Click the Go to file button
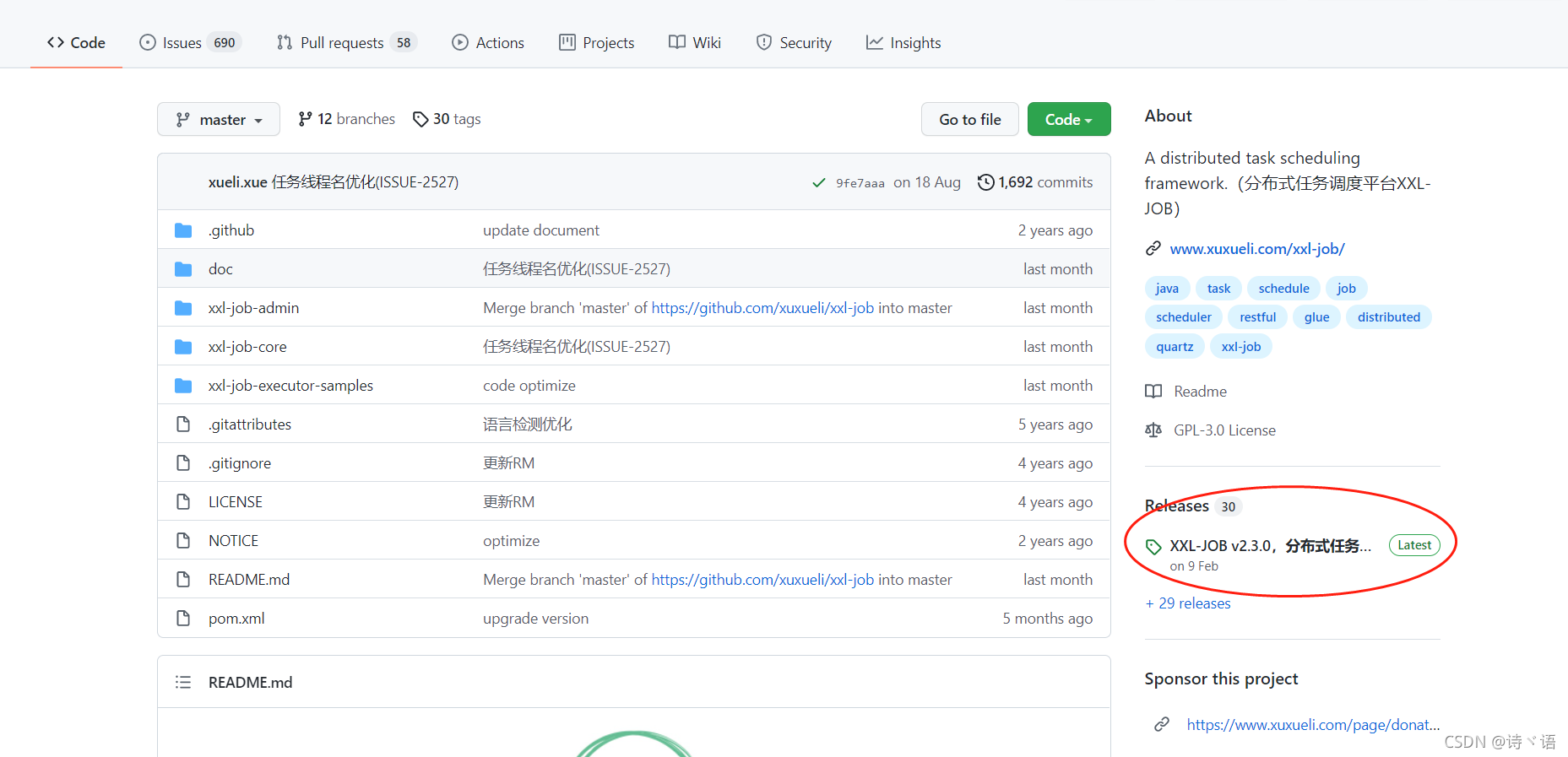The image size is (1568, 757). click(x=969, y=120)
